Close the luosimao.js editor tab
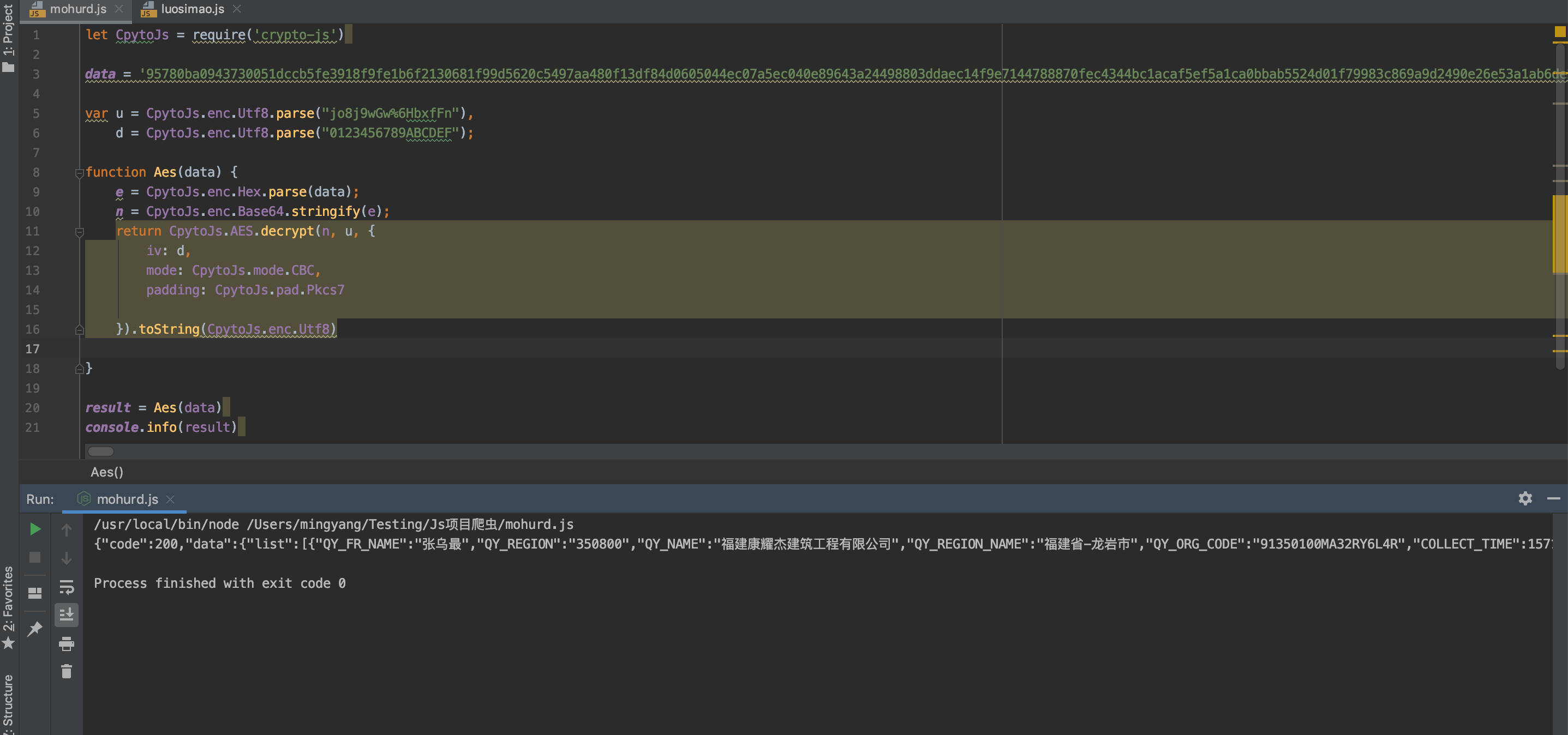 click(x=237, y=9)
